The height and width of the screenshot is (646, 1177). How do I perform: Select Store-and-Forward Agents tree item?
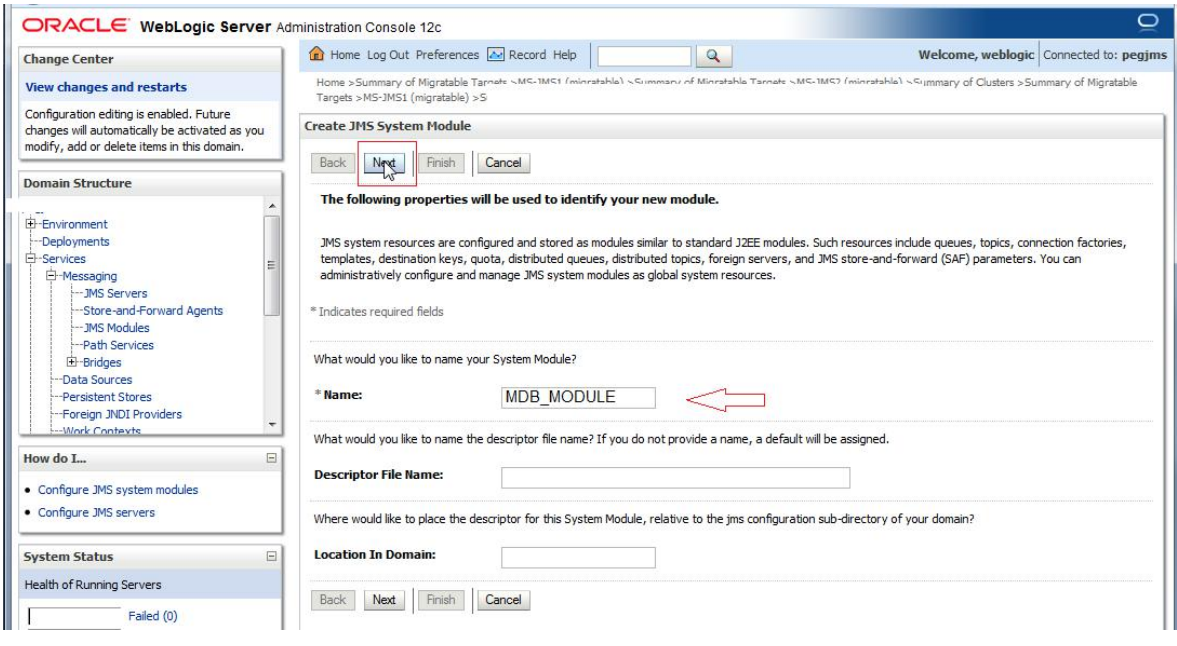point(153,310)
